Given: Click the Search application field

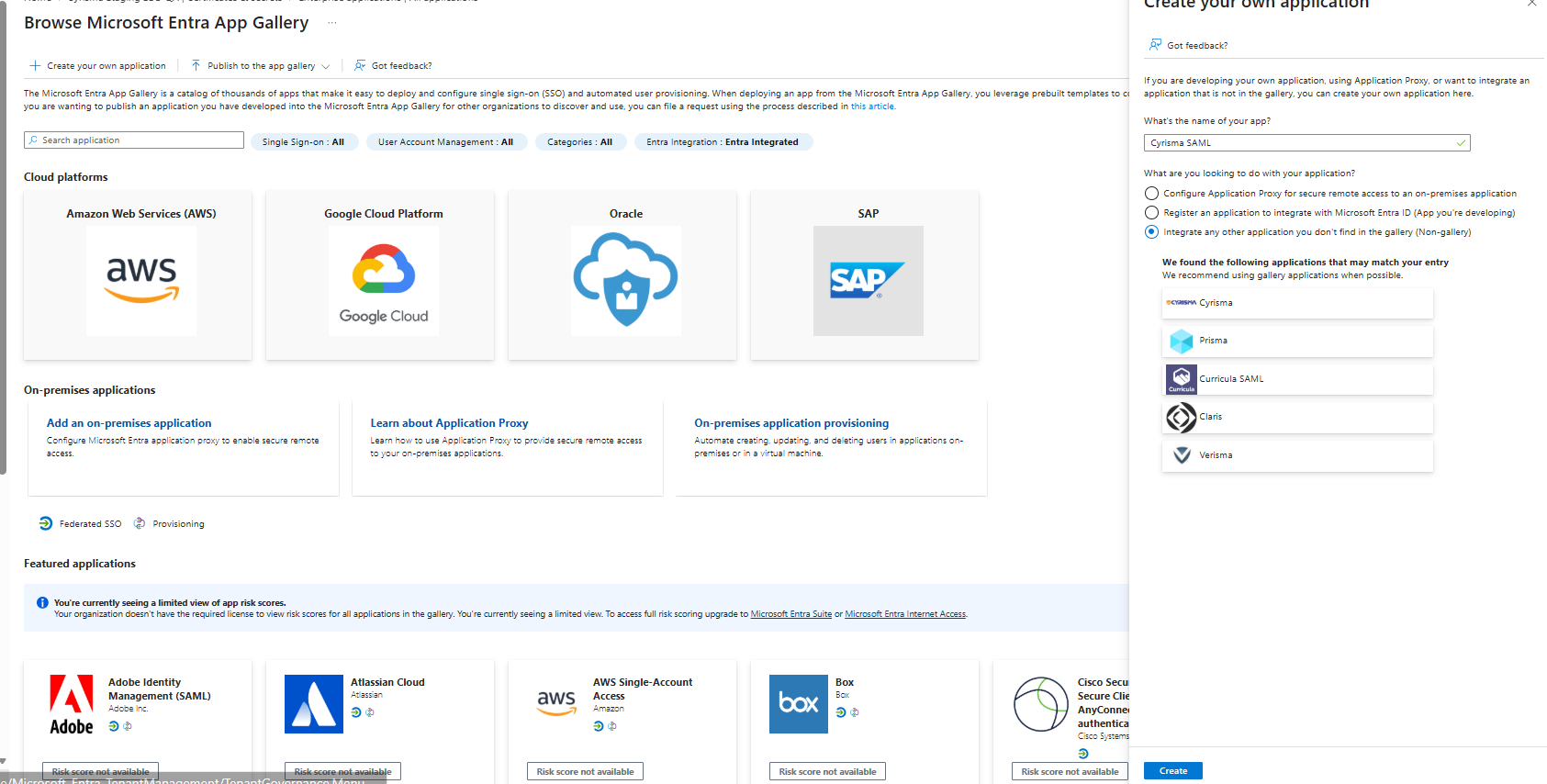Looking at the screenshot, I should (x=134, y=140).
